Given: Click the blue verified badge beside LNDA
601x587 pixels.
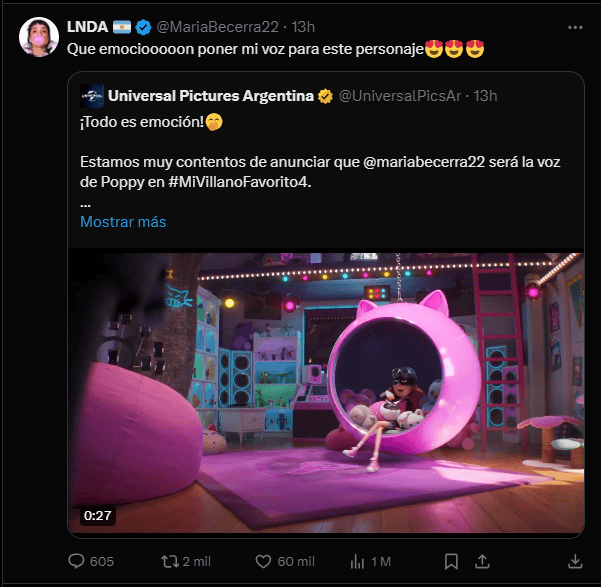Looking at the screenshot, I should click(x=143, y=26).
